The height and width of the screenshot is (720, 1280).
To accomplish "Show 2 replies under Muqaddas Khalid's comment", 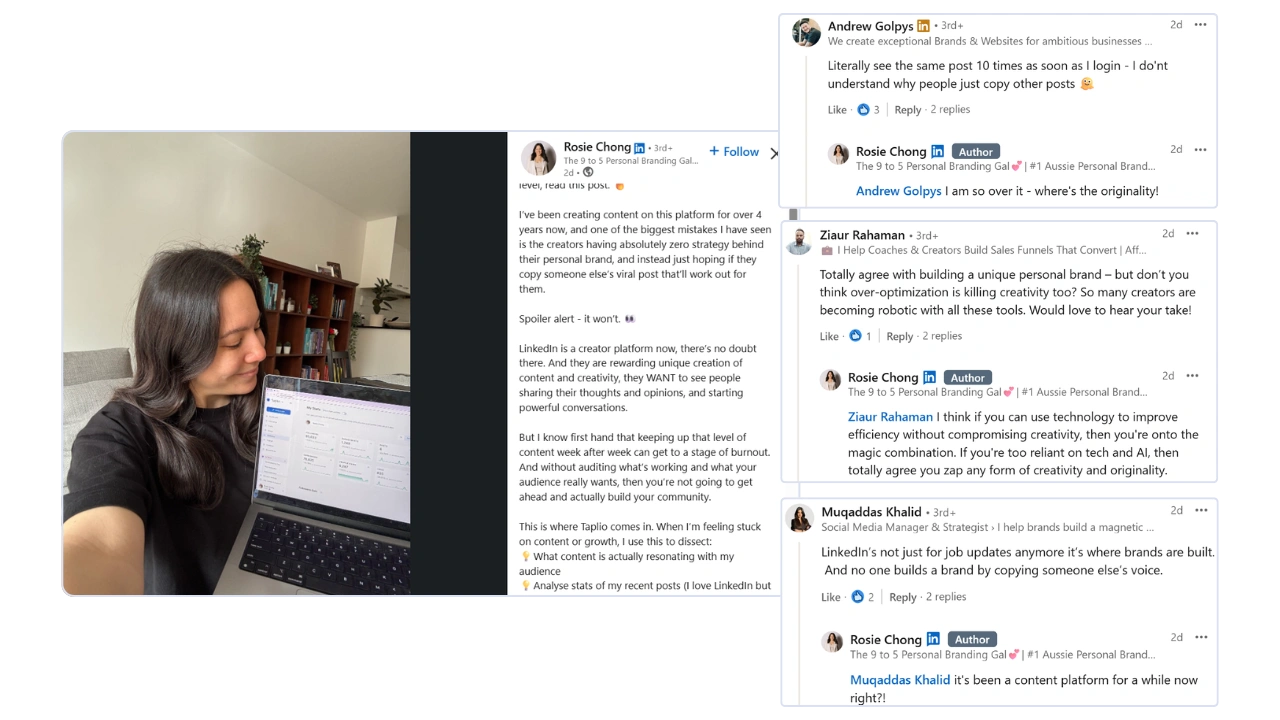I will pyautogui.click(x=946, y=597).
